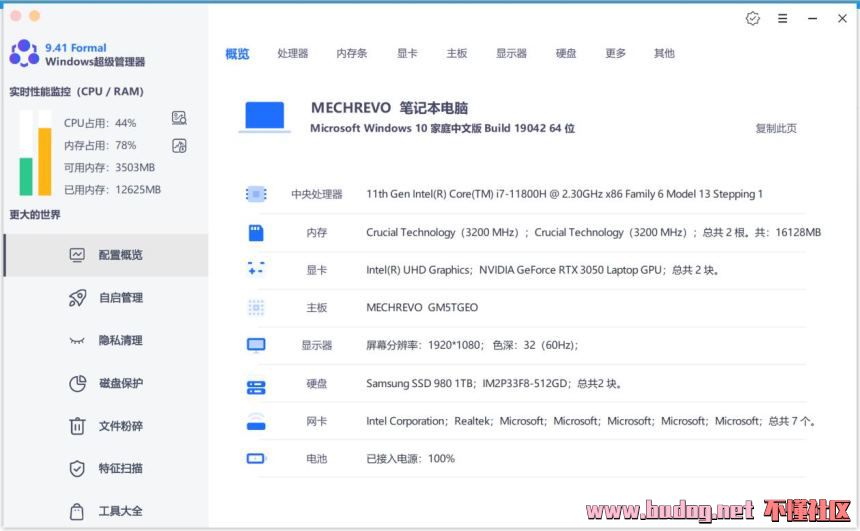Click the 复制此页 link
The width and height of the screenshot is (860, 531).
pos(776,128)
